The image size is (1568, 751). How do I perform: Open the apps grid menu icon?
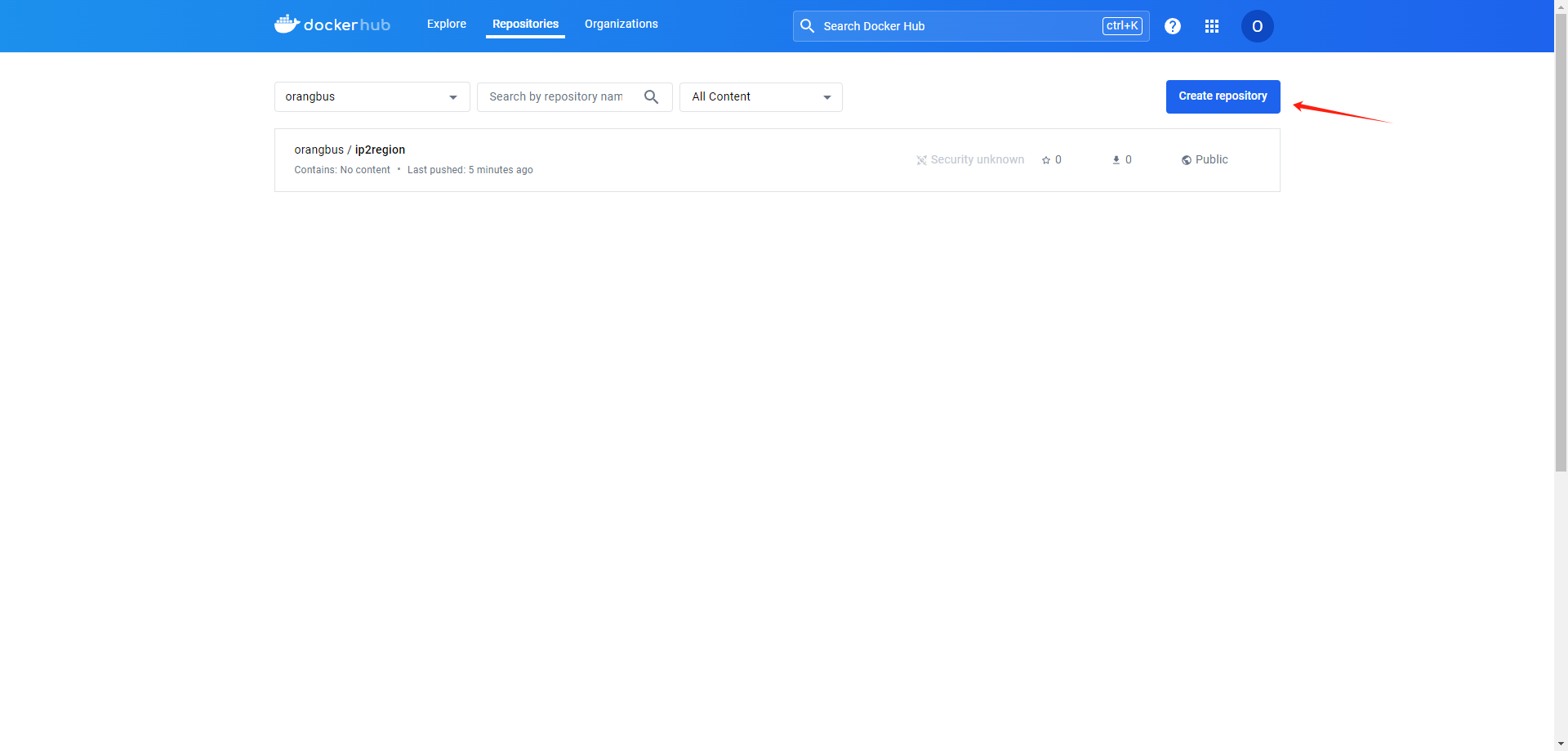coord(1211,26)
